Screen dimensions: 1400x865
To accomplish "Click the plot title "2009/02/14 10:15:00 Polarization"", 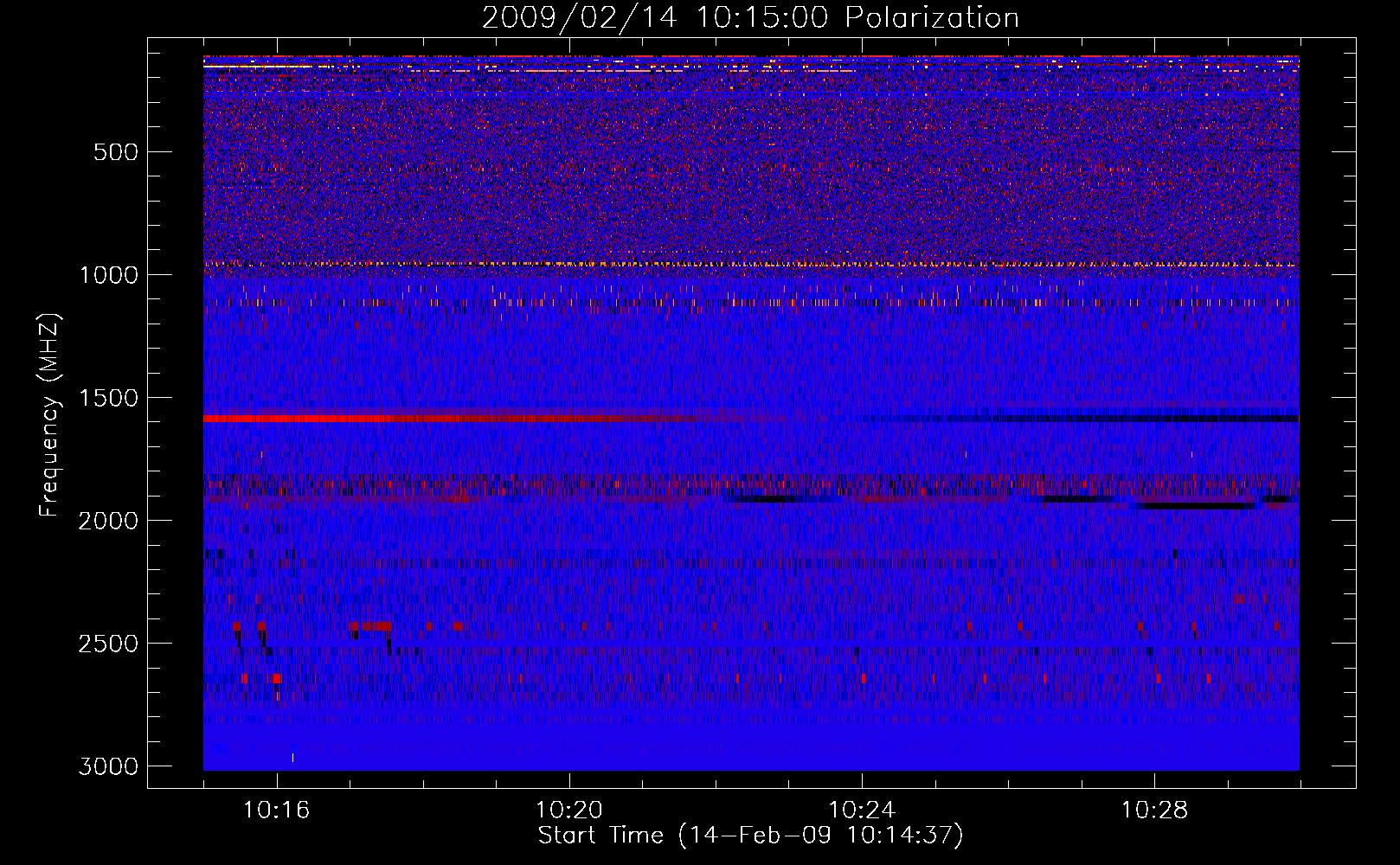I will 750,18.
